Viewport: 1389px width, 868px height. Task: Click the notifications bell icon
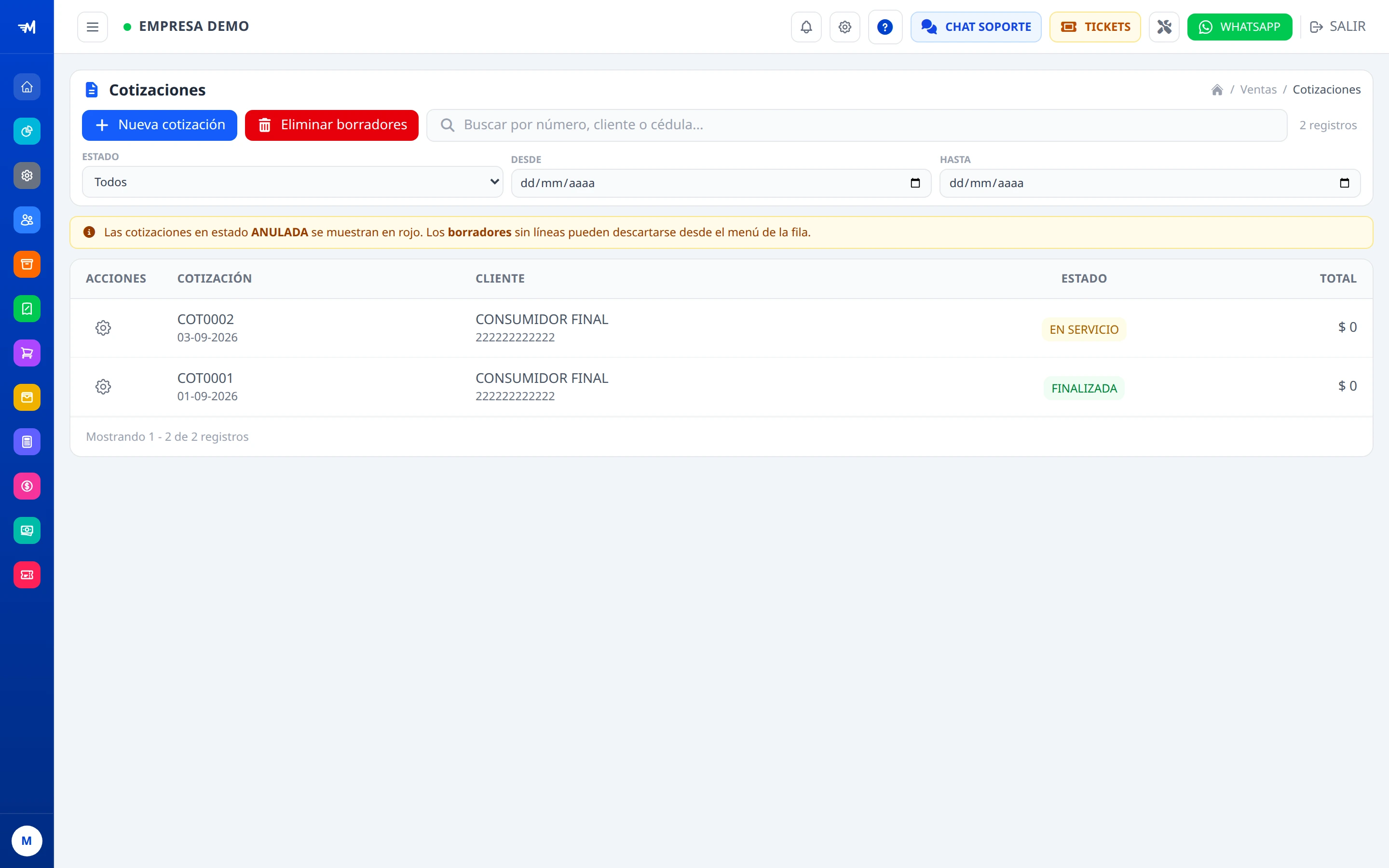(806, 27)
